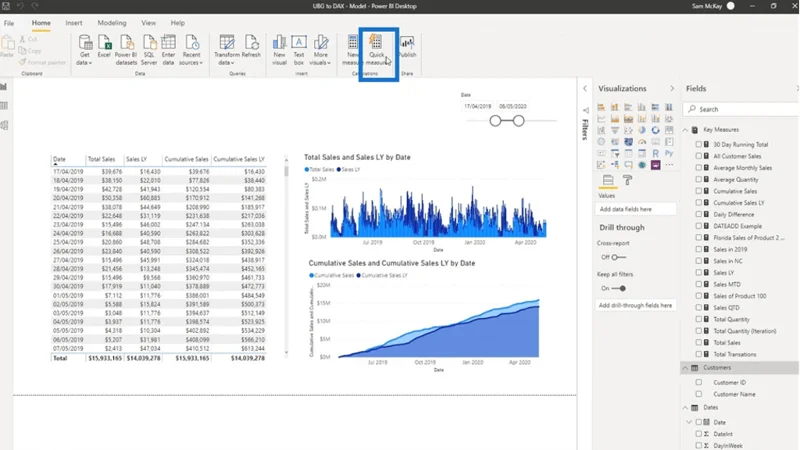Check the 30 Day Running Total field

[699, 144]
